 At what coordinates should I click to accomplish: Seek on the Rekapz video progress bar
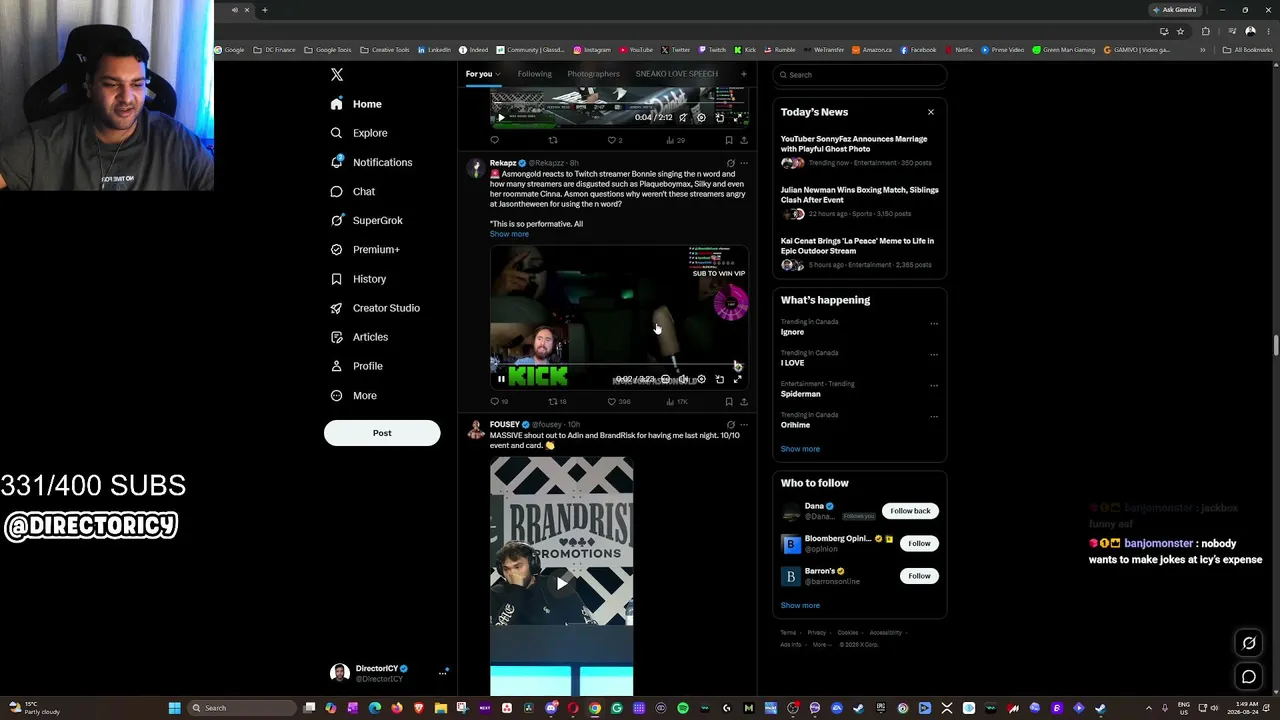click(618, 366)
